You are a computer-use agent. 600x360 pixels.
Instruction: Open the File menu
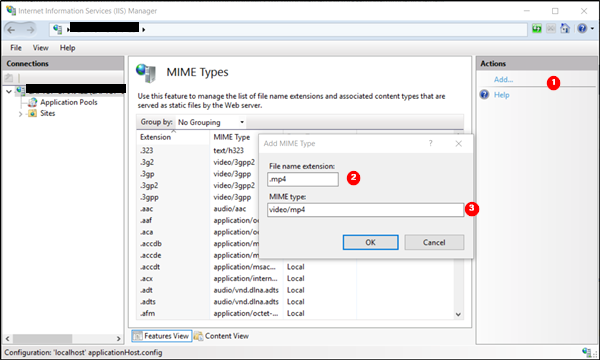click(16, 48)
